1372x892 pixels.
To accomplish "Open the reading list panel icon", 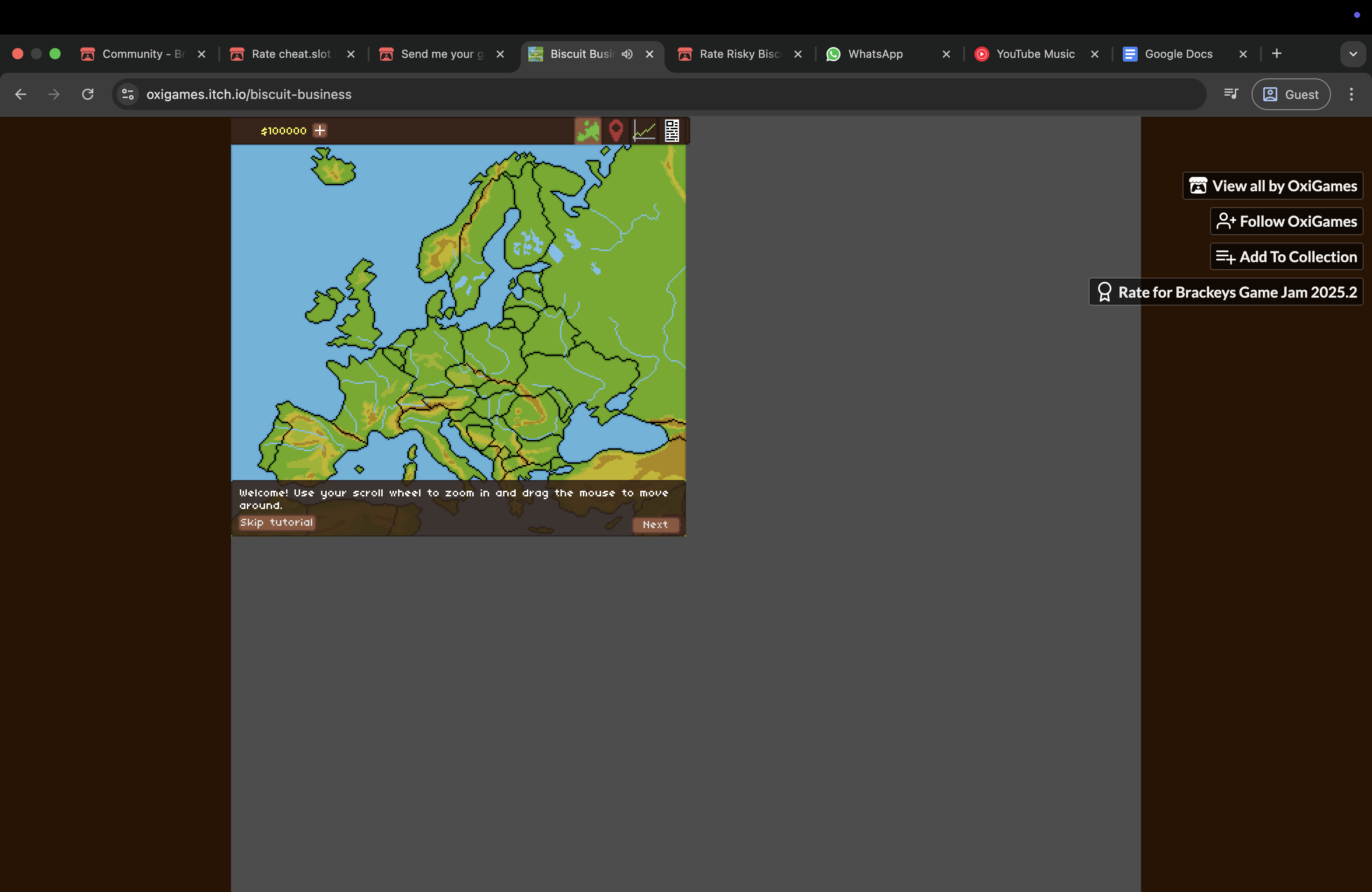I will click(x=1231, y=94).
